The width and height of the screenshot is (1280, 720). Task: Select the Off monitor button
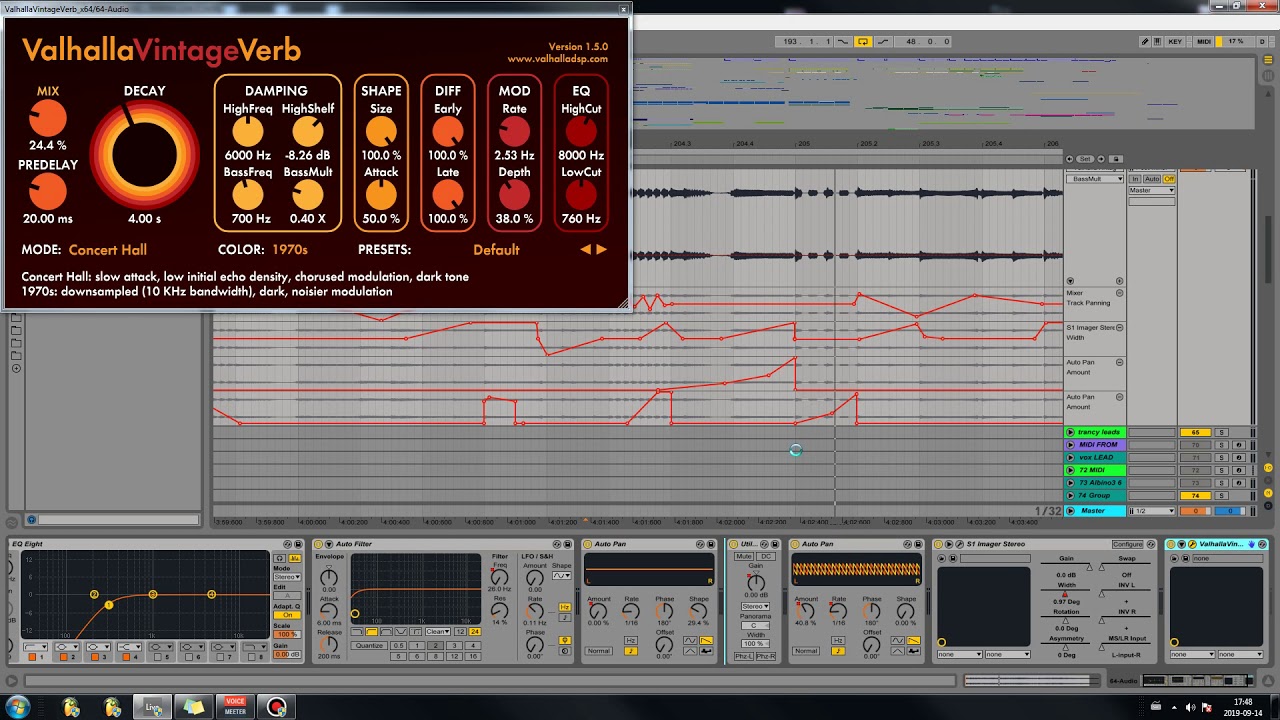[x=1169, y=179]
